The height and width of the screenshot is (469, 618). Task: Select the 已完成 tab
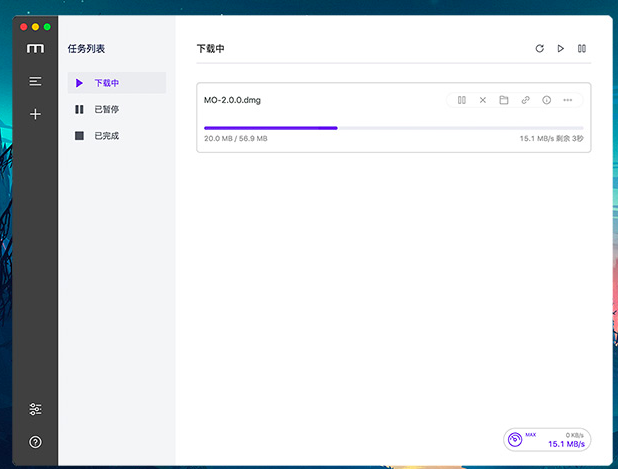pos(117,136)
